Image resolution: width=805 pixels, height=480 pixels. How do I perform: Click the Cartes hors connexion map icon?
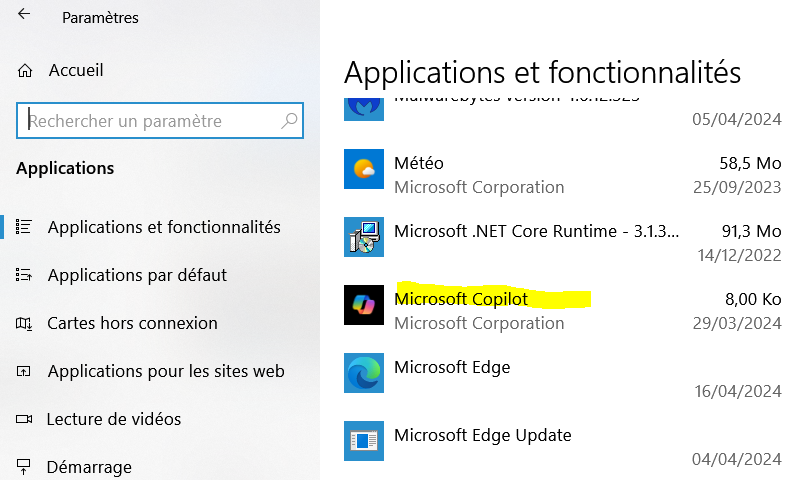point(26,323)
